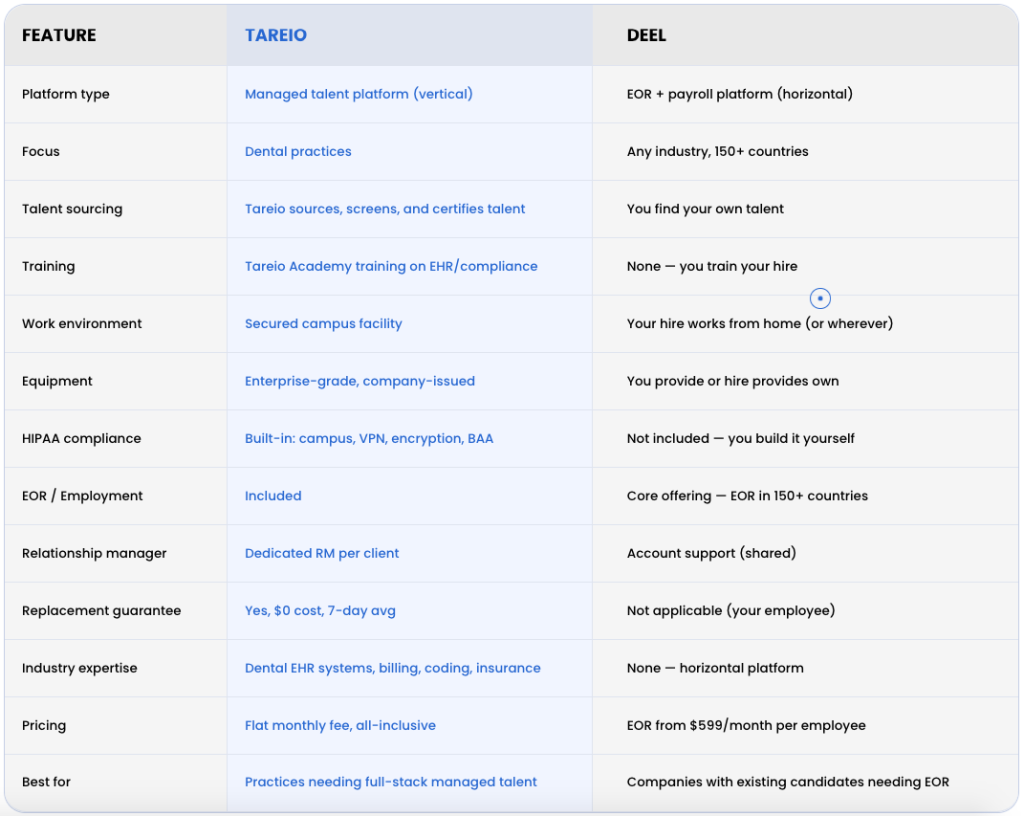Click 'Not applicable (your employee)' cell
1024x816 pixels.
[731, 611]
